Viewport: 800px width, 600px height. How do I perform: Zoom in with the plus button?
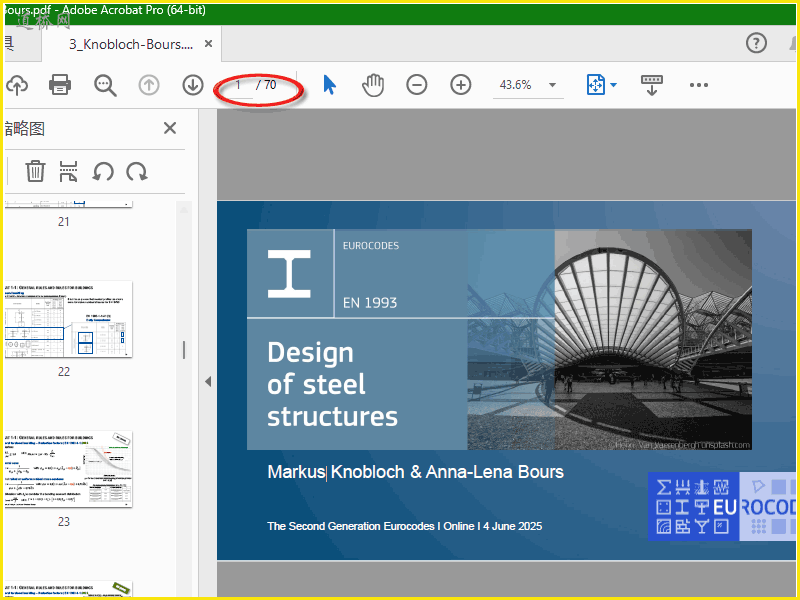[461, 85]
